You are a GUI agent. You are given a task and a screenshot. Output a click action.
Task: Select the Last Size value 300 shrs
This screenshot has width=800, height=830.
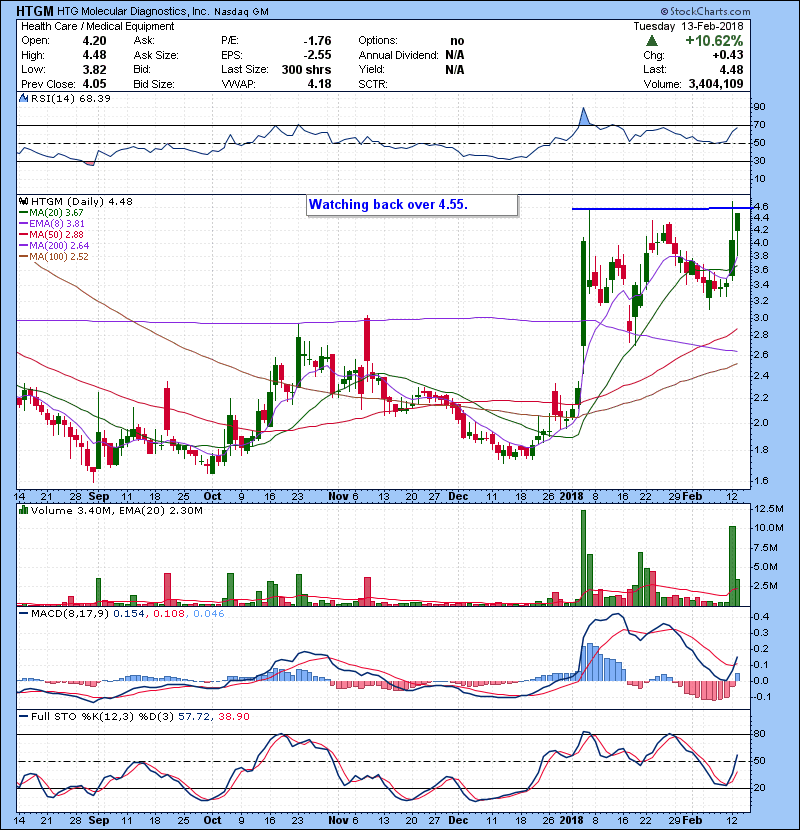point(307,69)
